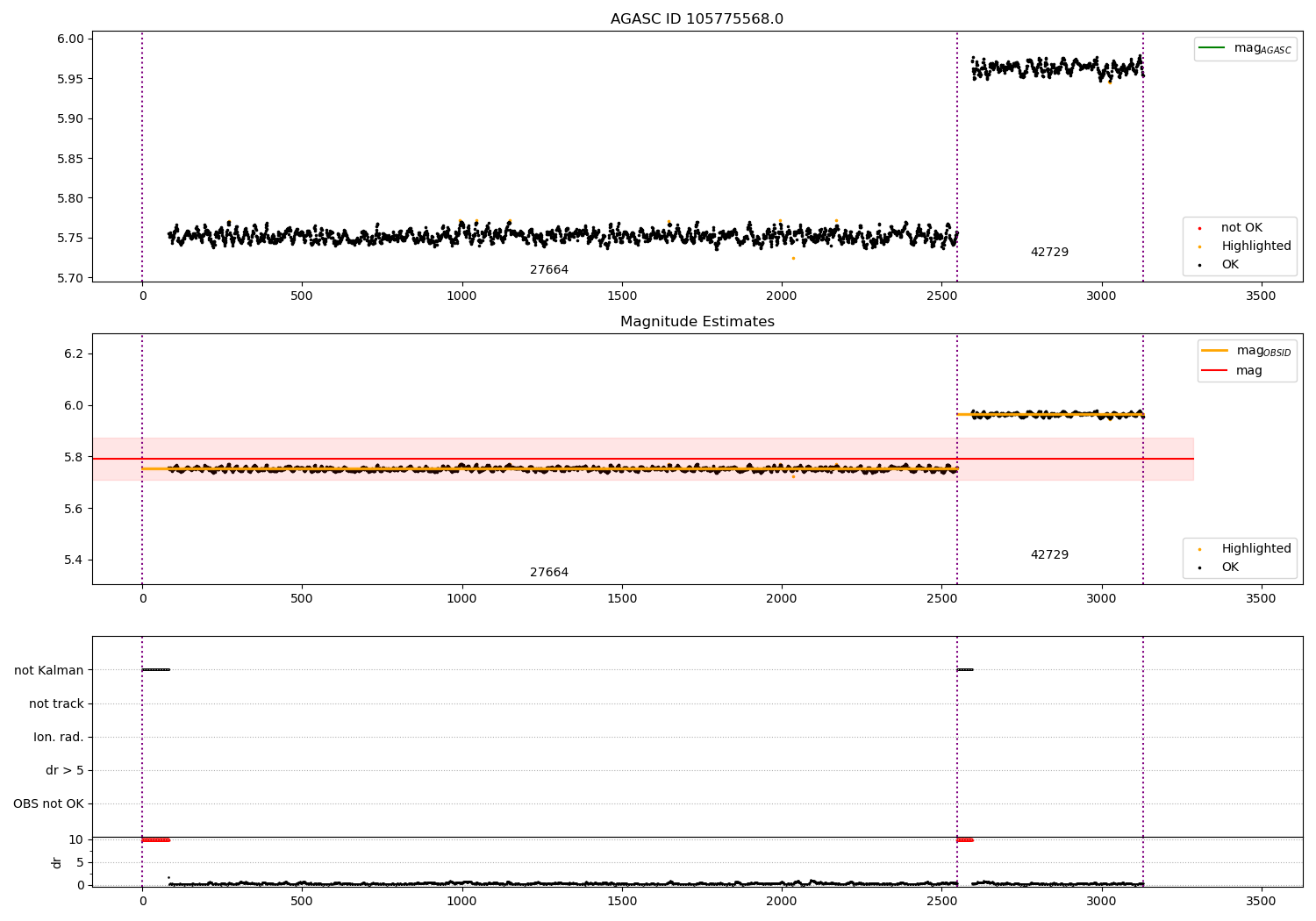Click the 'dr' axis label in bottom plot
The image size is (1316, 921).
pyautogui.click(x=56, y=862)
